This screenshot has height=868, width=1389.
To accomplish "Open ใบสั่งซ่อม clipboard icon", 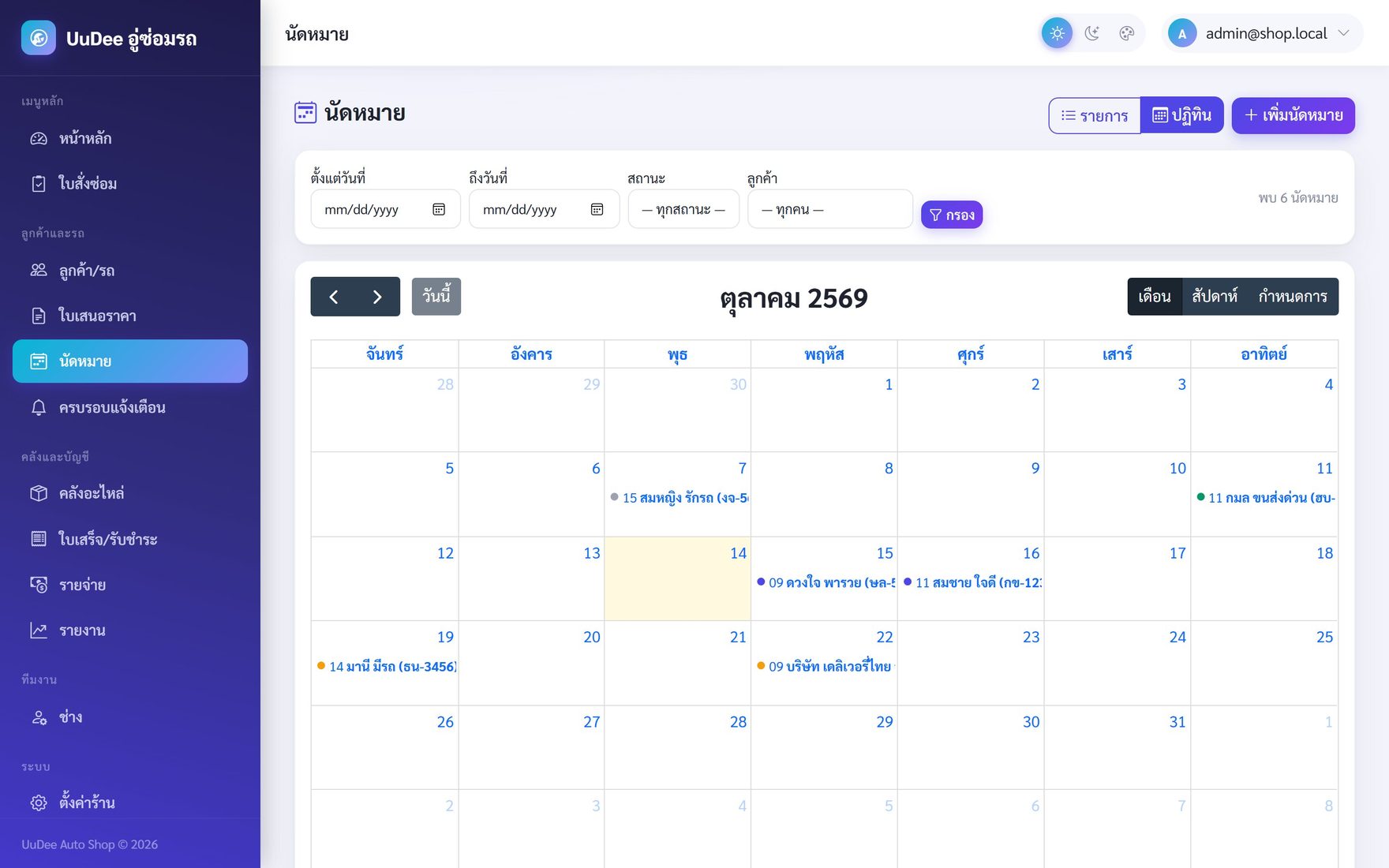I will [39, 184].
